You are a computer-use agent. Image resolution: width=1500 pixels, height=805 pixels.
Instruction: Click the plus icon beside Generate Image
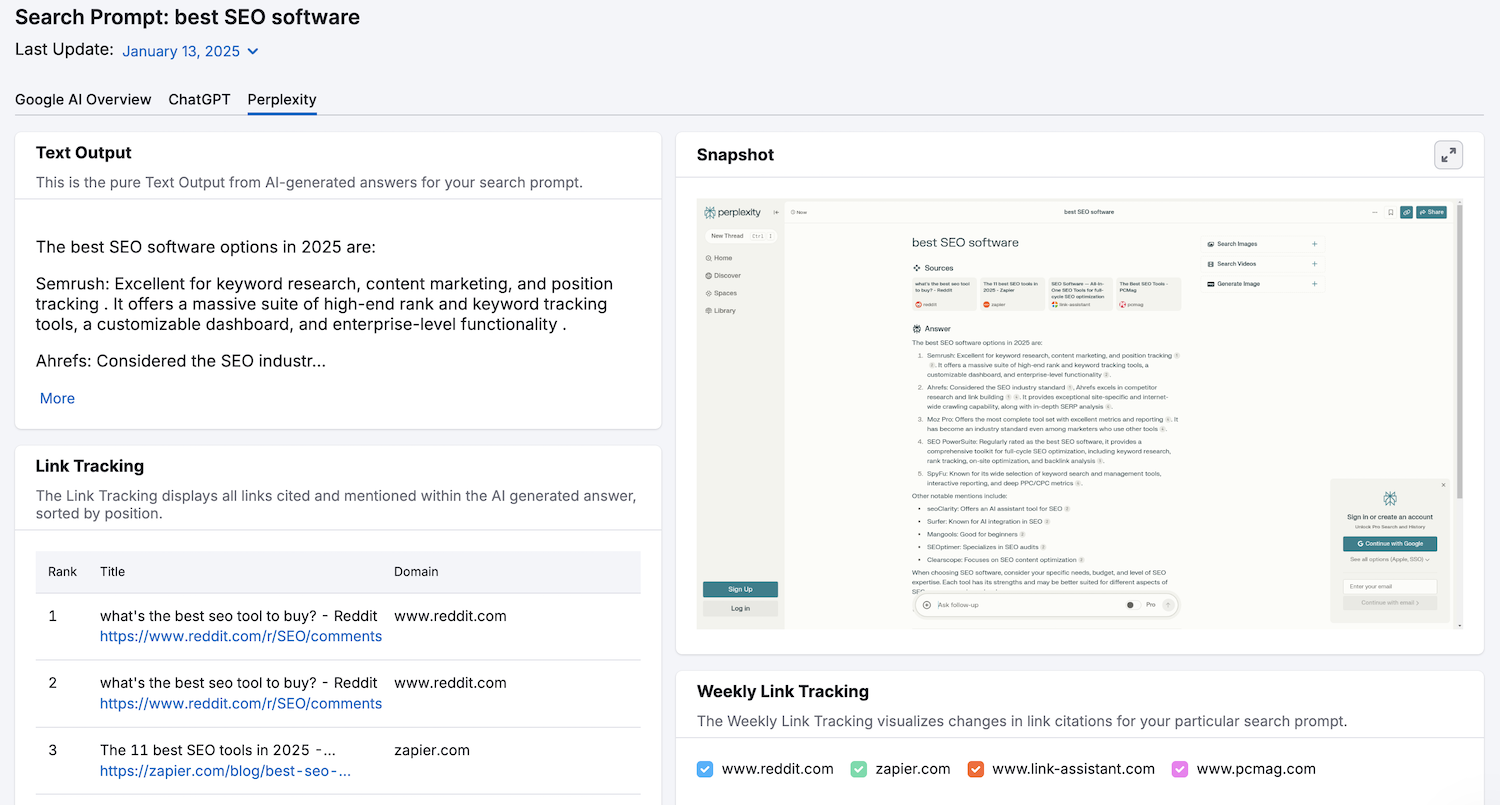point(1314,284)
